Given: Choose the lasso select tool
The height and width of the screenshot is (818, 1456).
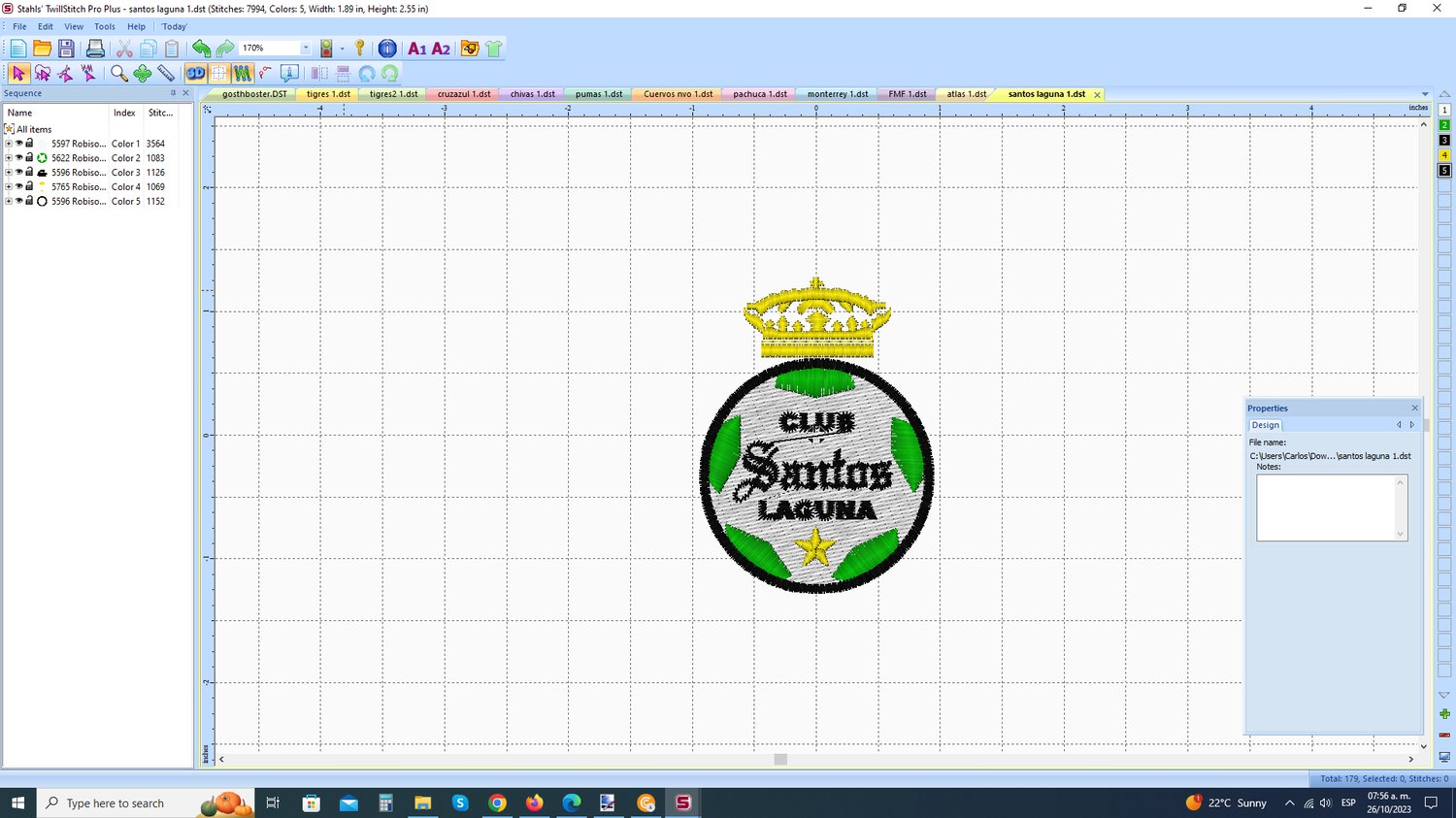Looking at the screenshot, I should (42, 73).
